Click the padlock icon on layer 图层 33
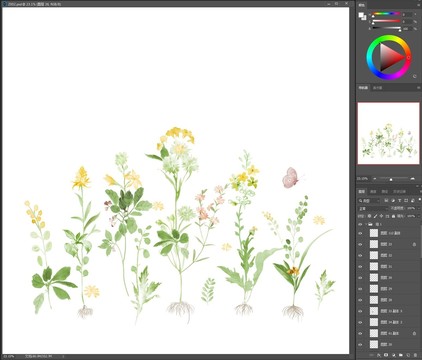The height and width of the screenshot is (360, 422). [x=414, y=244]
